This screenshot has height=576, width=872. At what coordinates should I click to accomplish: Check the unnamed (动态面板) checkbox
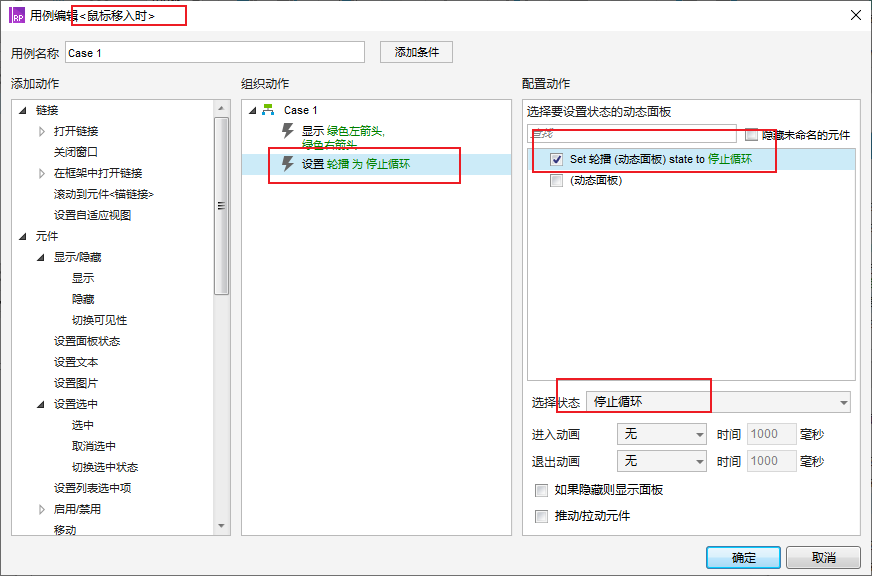[x=556, y=181]
